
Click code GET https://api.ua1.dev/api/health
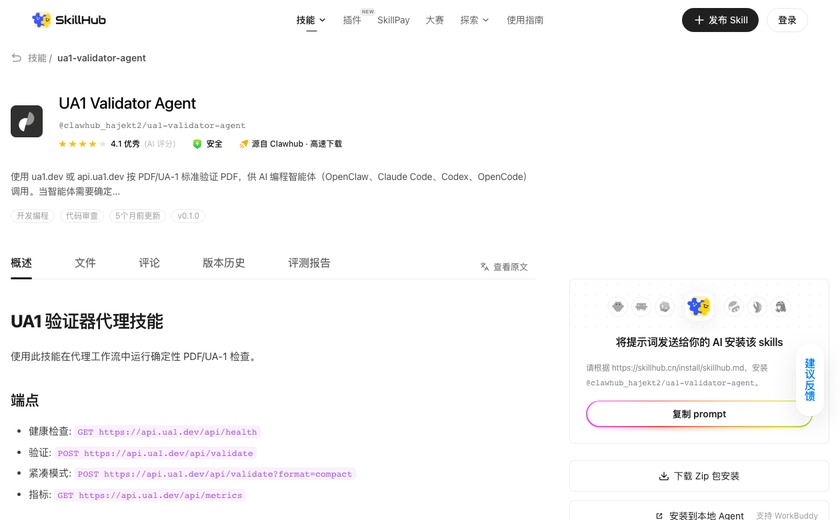tap(167, 432)
